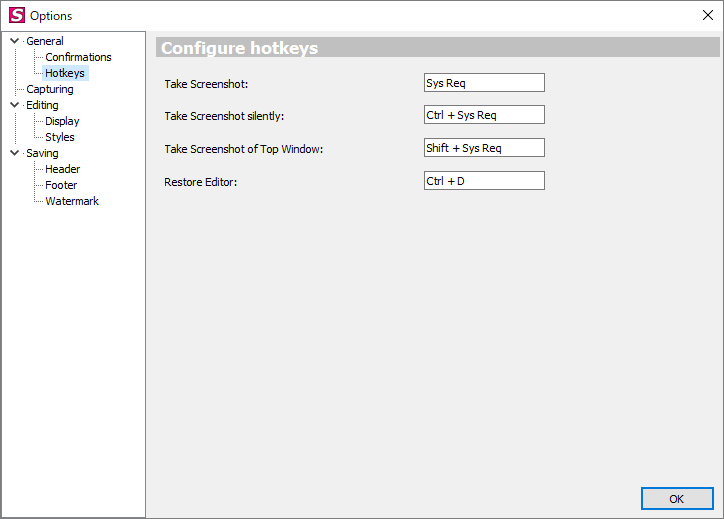Click the Saving category label
Image resolution: width=724 pixels, height=519 pixels.
(42, 153)
